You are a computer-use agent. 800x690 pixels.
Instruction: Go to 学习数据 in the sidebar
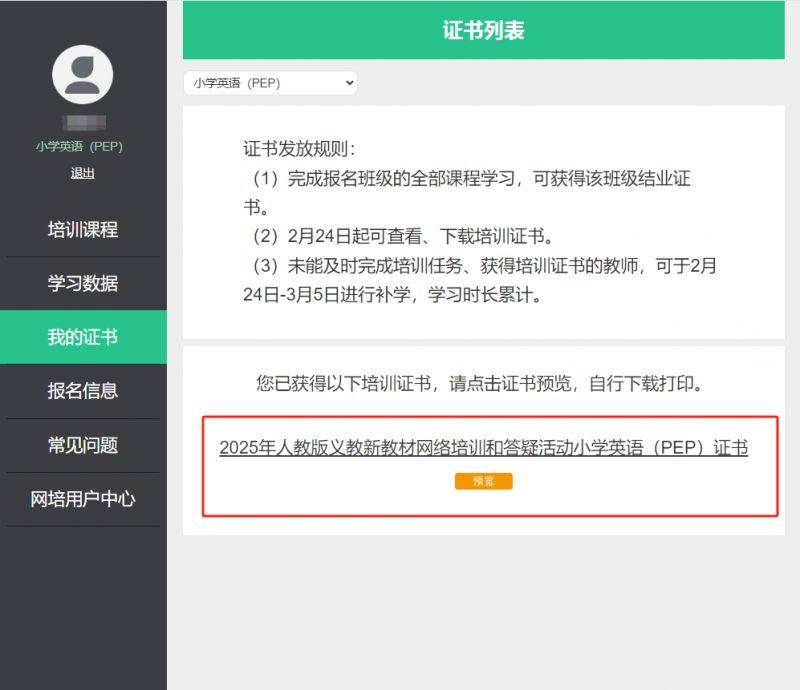pos(83,283)
